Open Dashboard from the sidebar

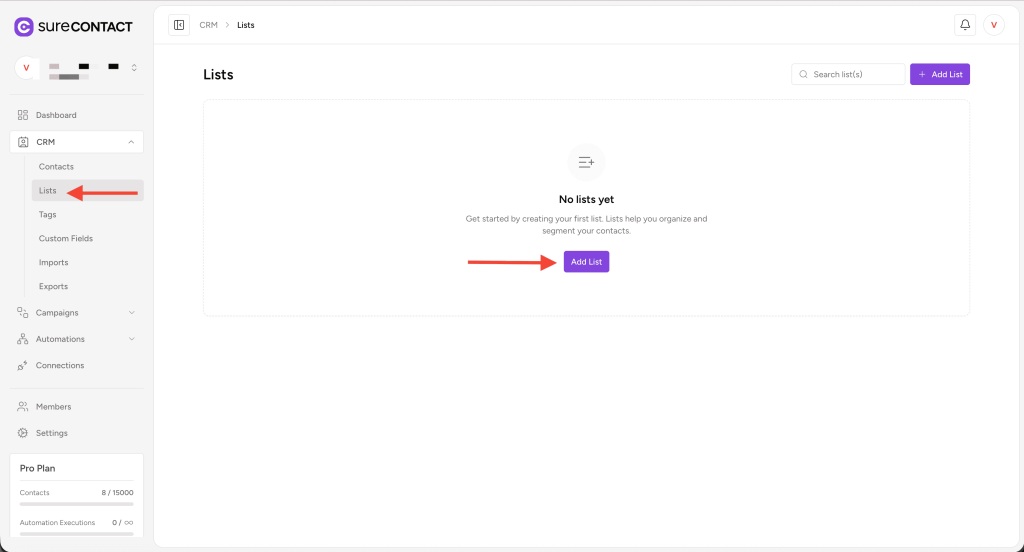[x=56, y=115]
